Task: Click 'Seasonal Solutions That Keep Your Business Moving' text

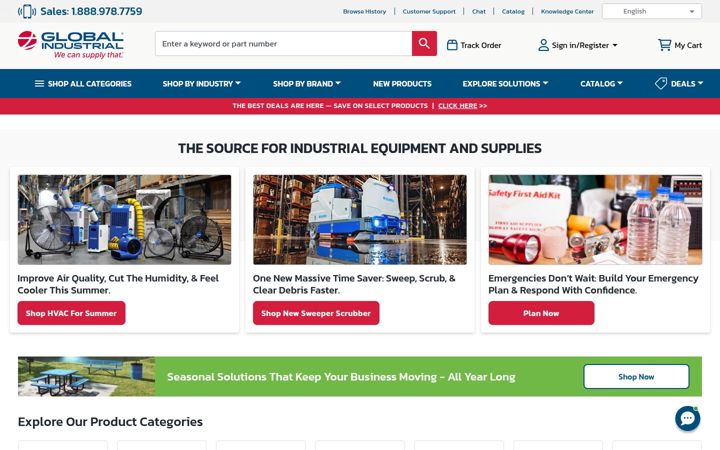Action: [341, 377]
